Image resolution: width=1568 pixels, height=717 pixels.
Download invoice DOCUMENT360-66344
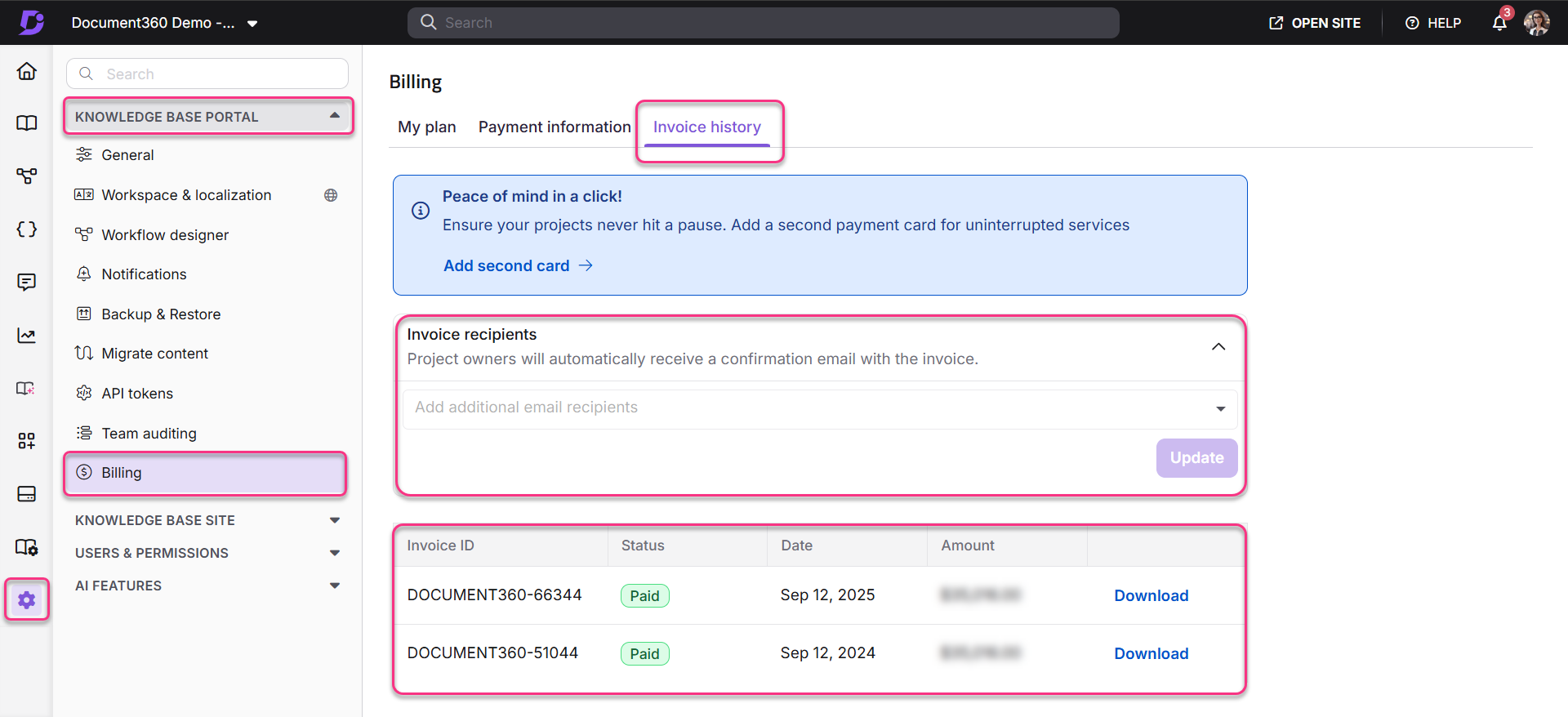coord(1151,595)
